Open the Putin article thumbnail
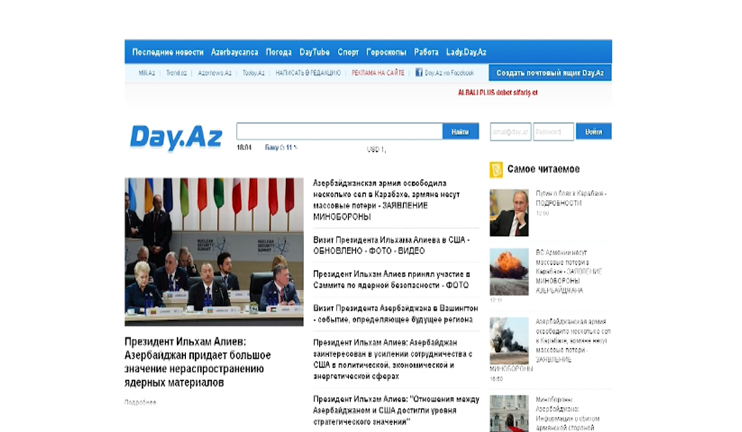This screenshot has width=742, height=432. (x=508, y=213)
